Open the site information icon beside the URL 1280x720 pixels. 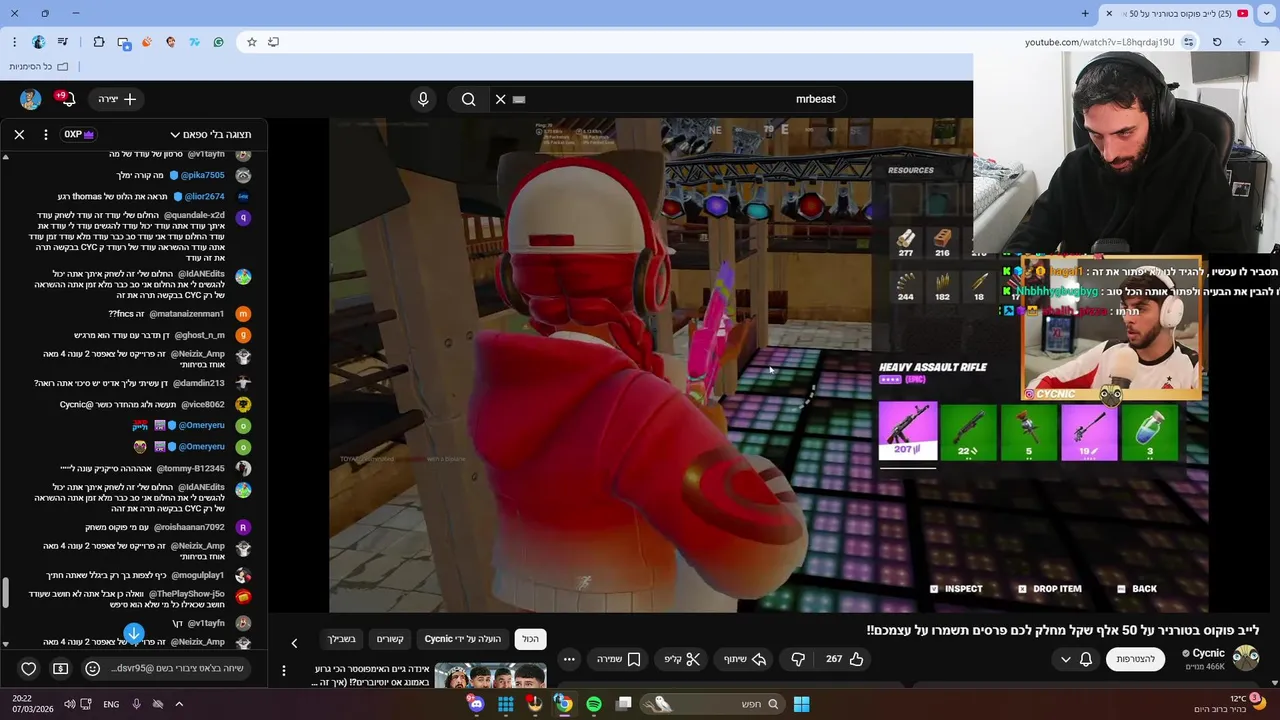click(1188, 42)
